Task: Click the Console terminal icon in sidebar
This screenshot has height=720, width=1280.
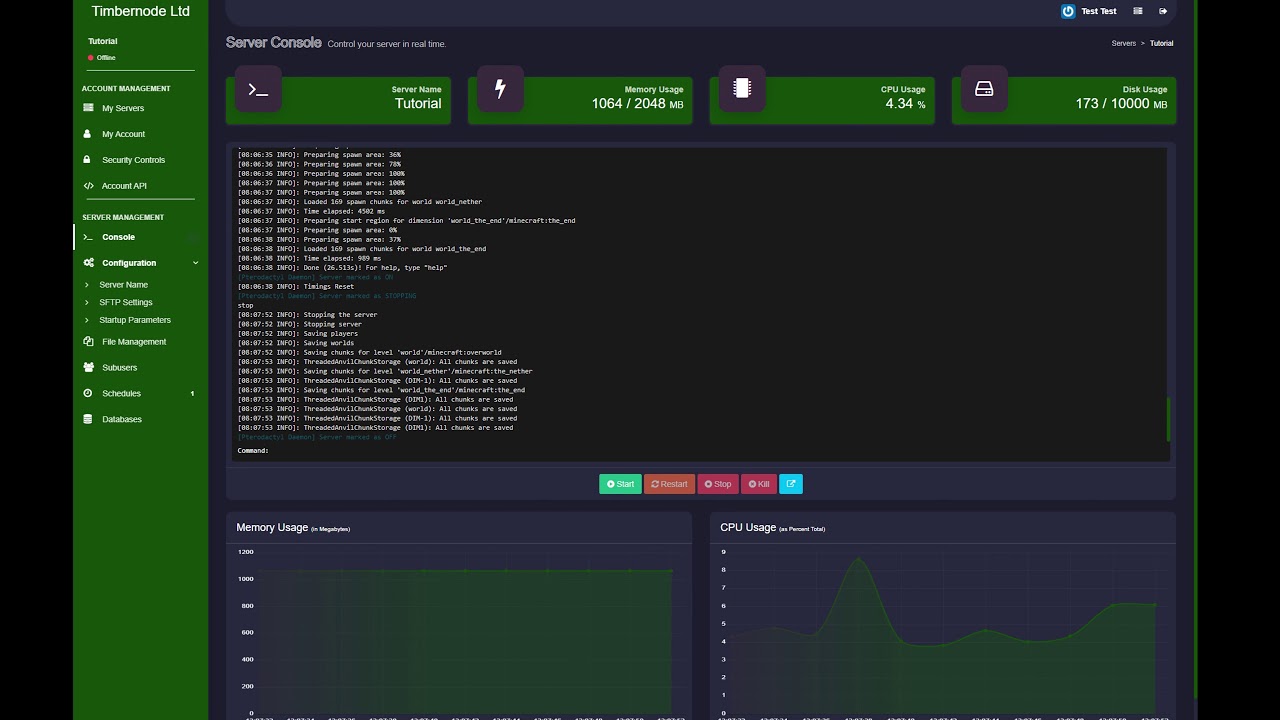Action: click(x=88, y=237)
